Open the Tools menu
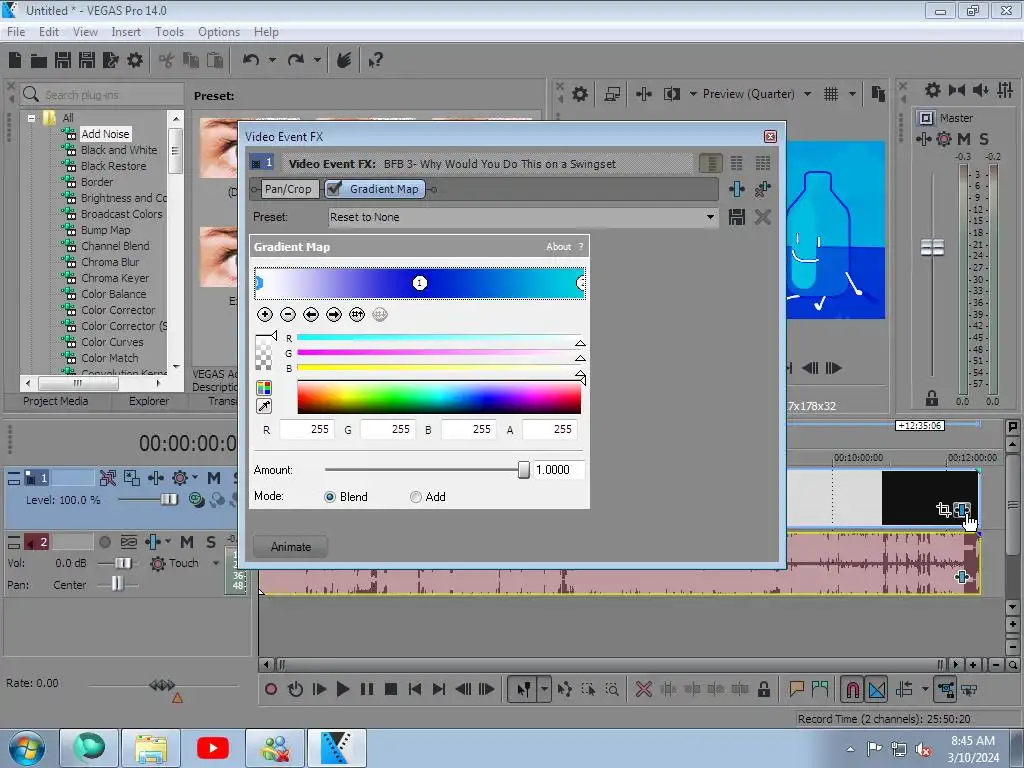 click(x=169, y=31)
